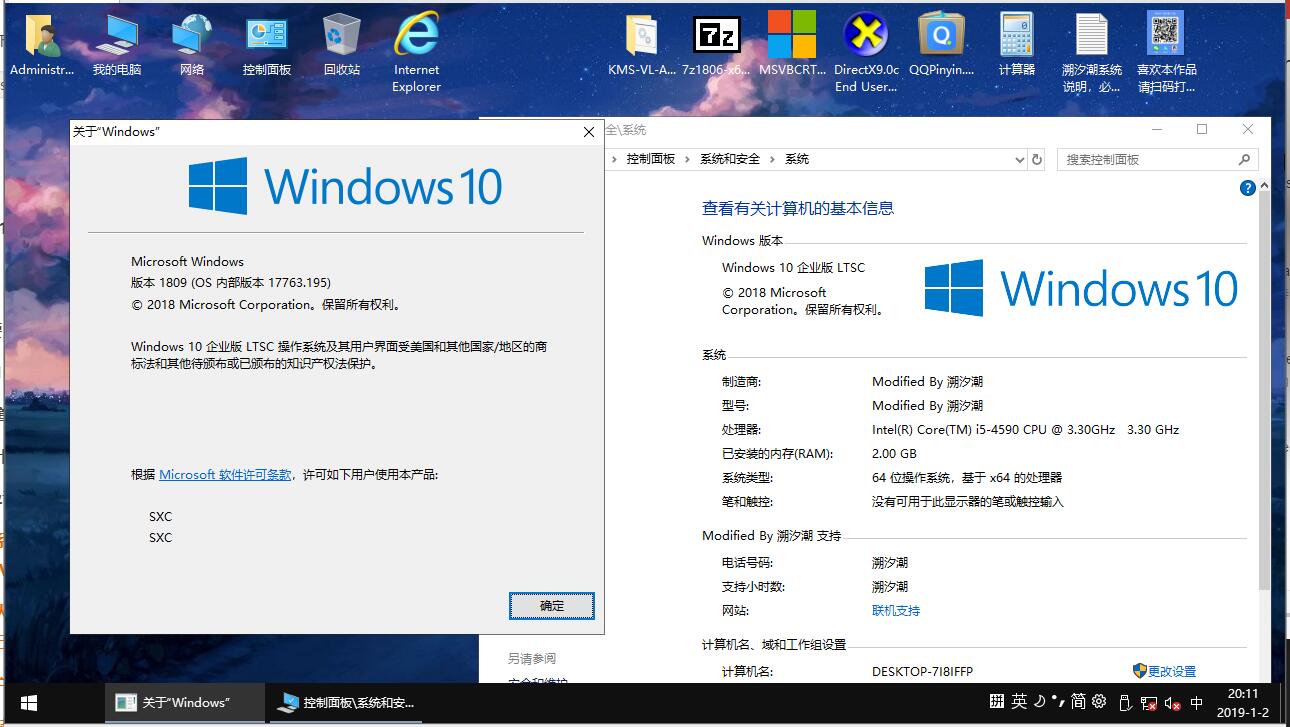Click the 确定 button in About dialog
This screenshot has height=727, width=1290.
[x=551, y=606]
